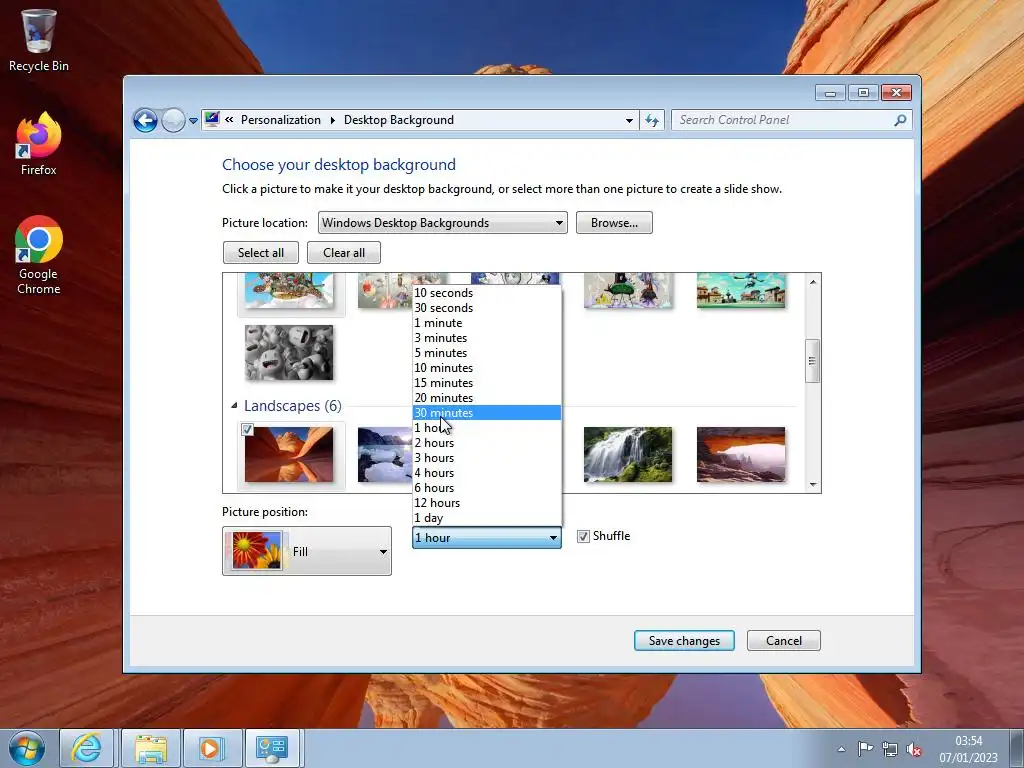Select the waterfall landscape thumbnail
This screenshot has height=768, width=1024.
coord(628,455)
